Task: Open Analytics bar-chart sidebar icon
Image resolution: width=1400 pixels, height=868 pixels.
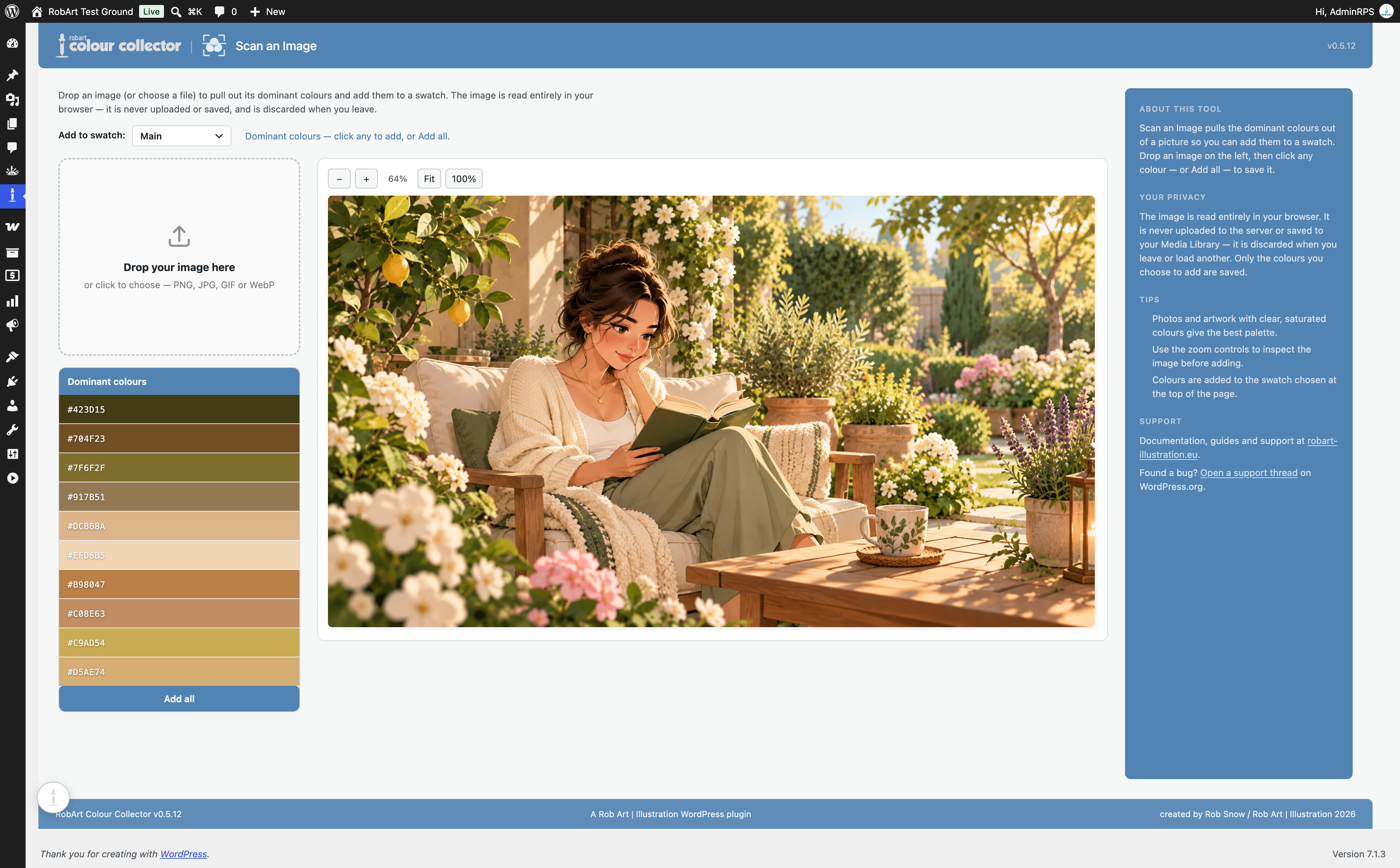Action: pos(12,301)
